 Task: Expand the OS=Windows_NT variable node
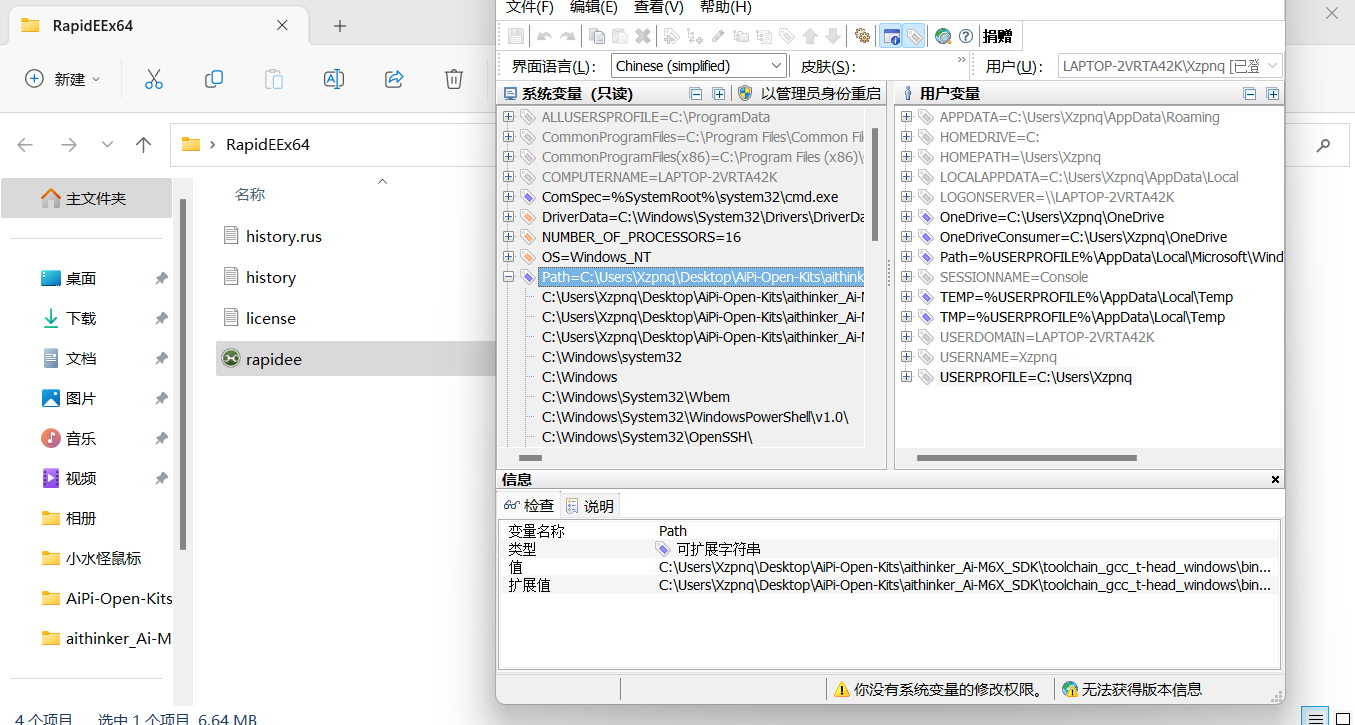pos(508,257)
